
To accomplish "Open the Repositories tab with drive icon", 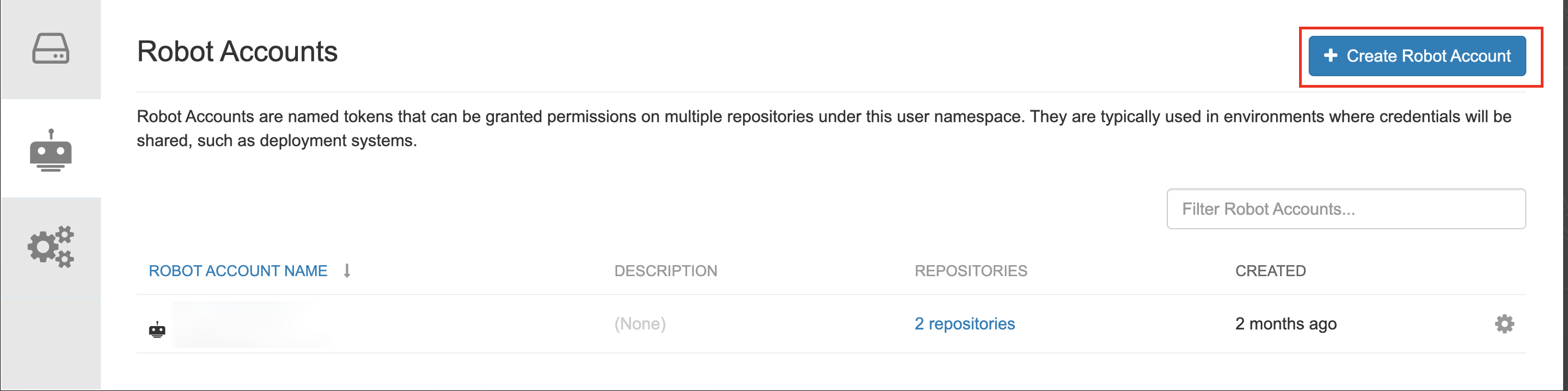I will 51,48.
